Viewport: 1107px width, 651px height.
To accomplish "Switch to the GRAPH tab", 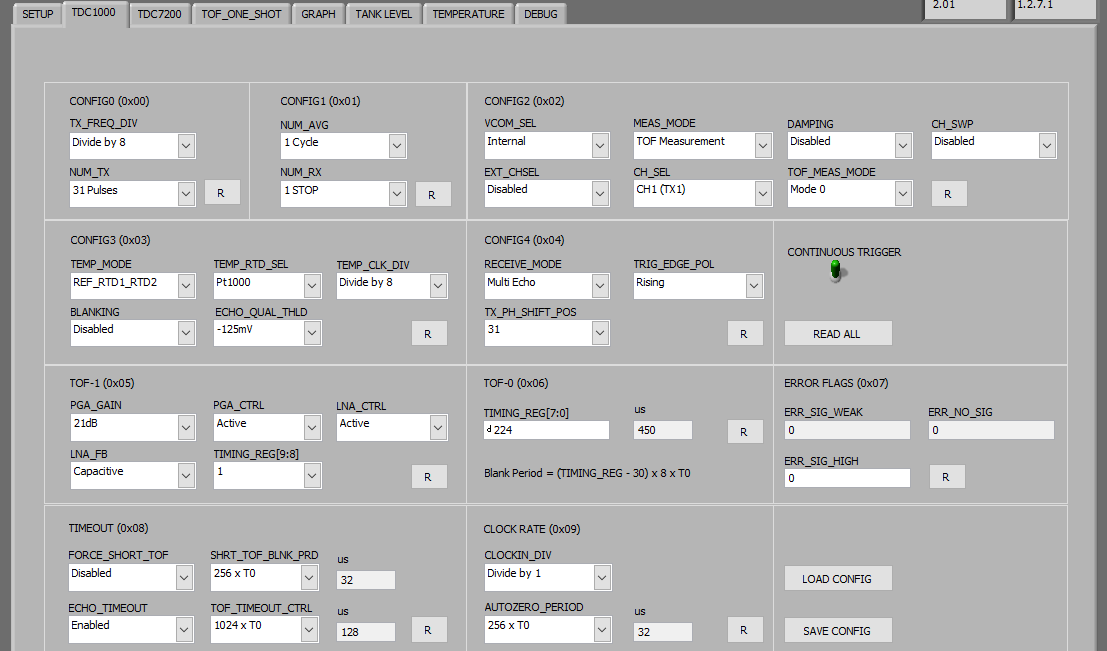I will coord(317,13).
